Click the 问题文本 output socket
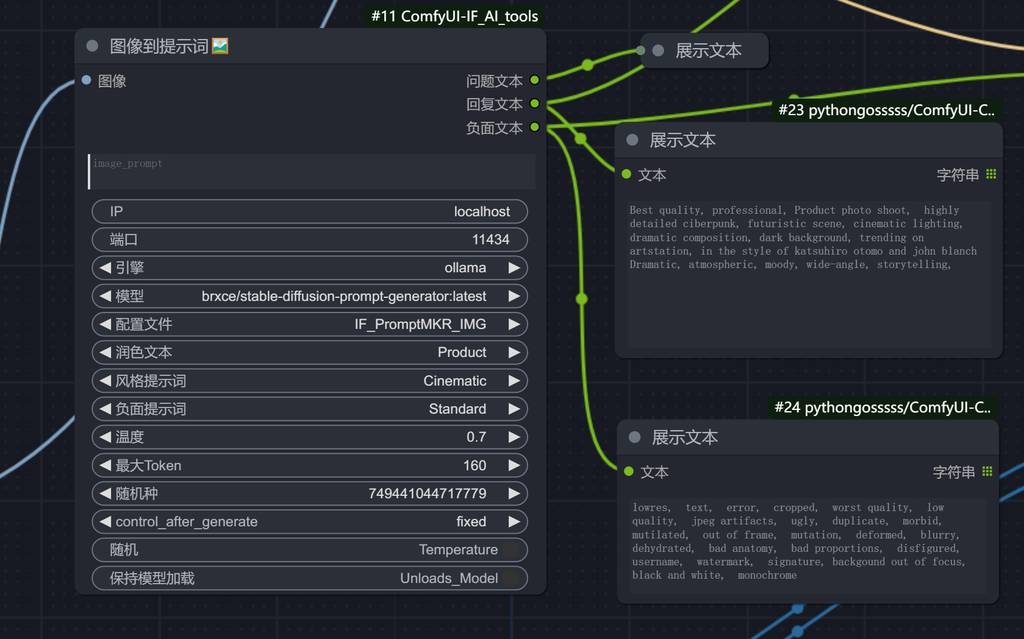1024x639 pixels. pos(535,80)
